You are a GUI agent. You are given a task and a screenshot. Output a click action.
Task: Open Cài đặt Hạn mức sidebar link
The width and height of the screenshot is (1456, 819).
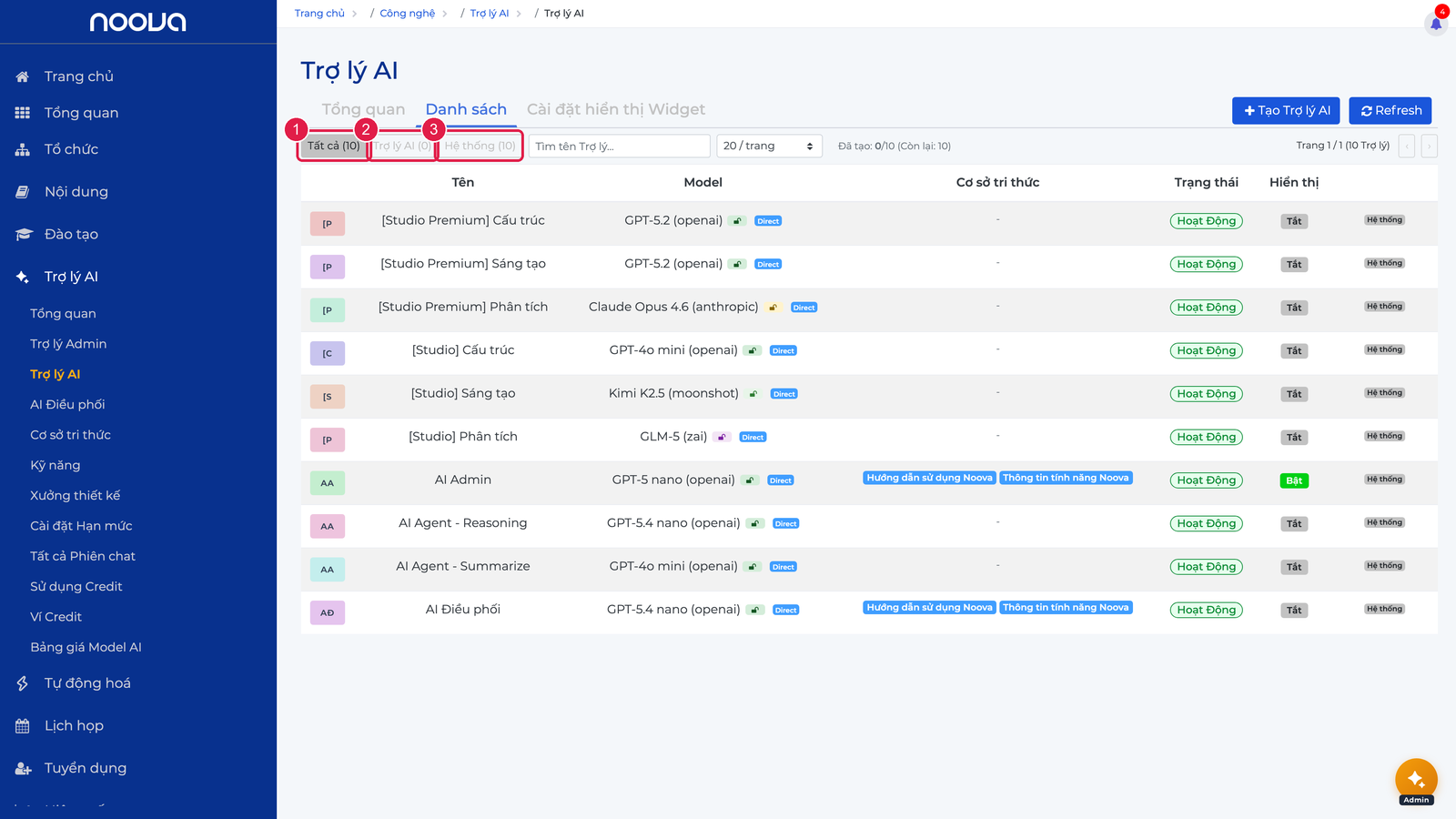[x=81, y=526]
